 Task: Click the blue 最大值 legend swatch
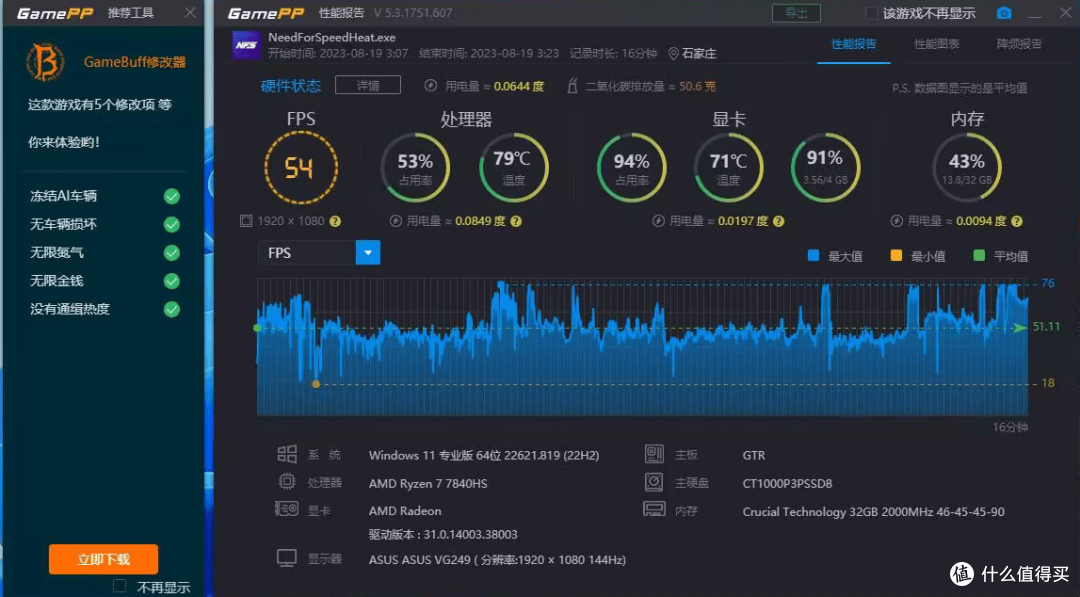click(813, 255)
